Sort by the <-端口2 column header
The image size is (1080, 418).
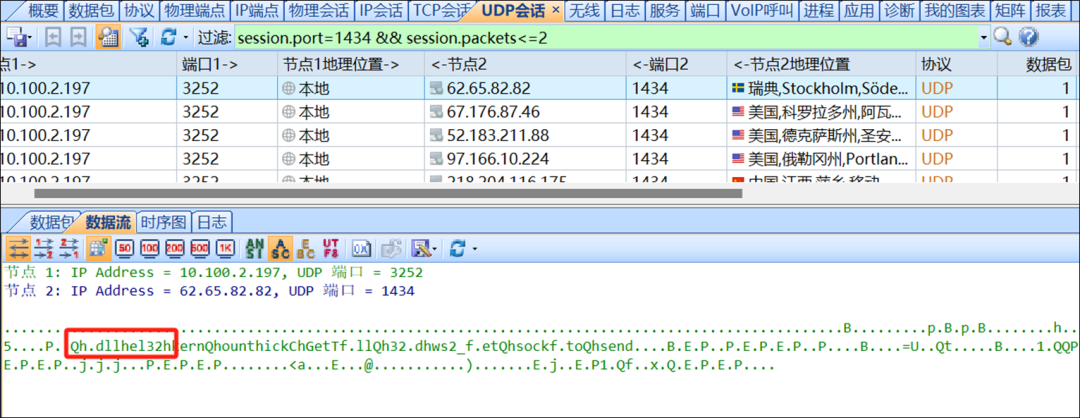coord(676,64)
